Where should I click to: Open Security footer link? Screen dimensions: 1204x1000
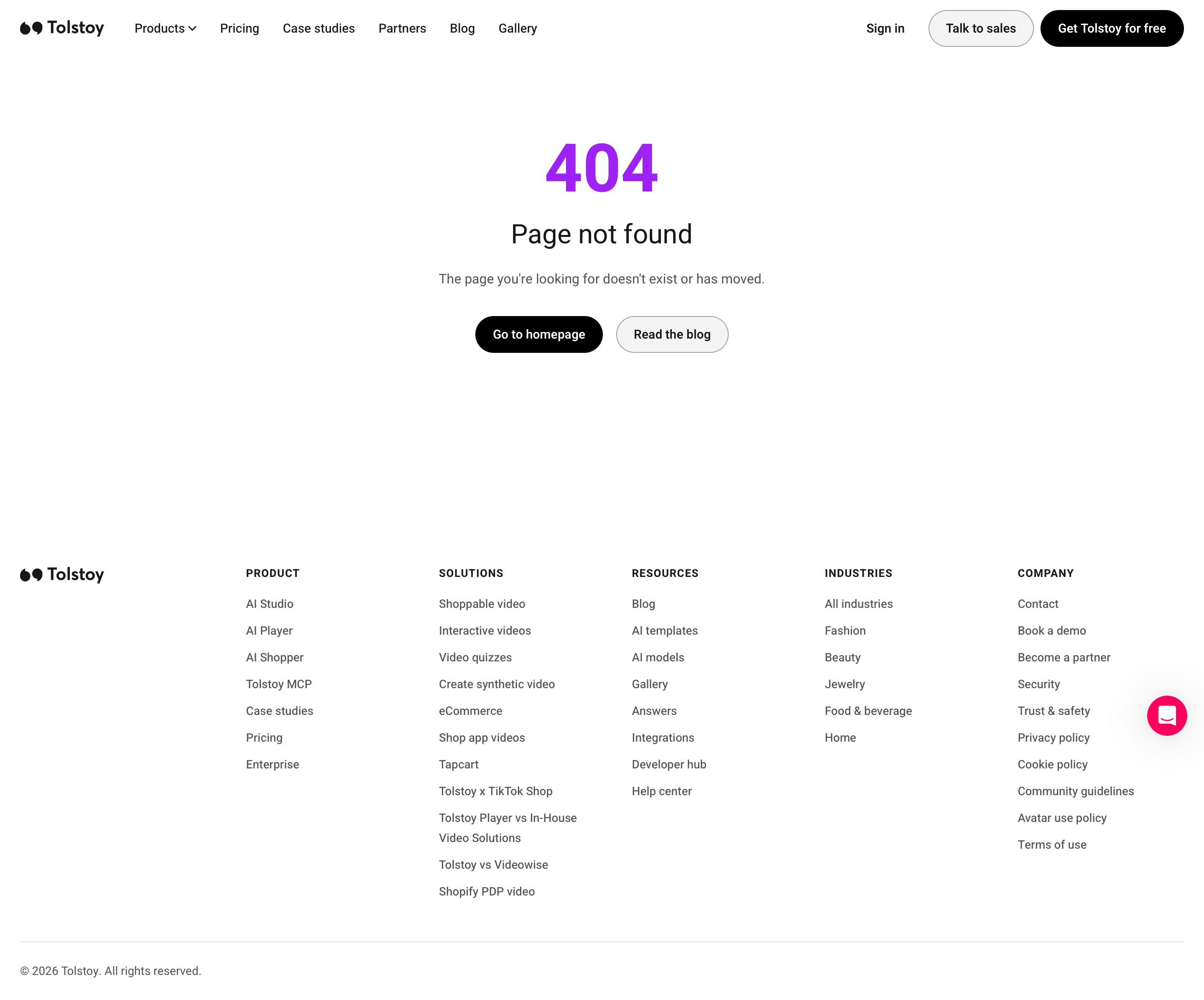[1039, 684]
